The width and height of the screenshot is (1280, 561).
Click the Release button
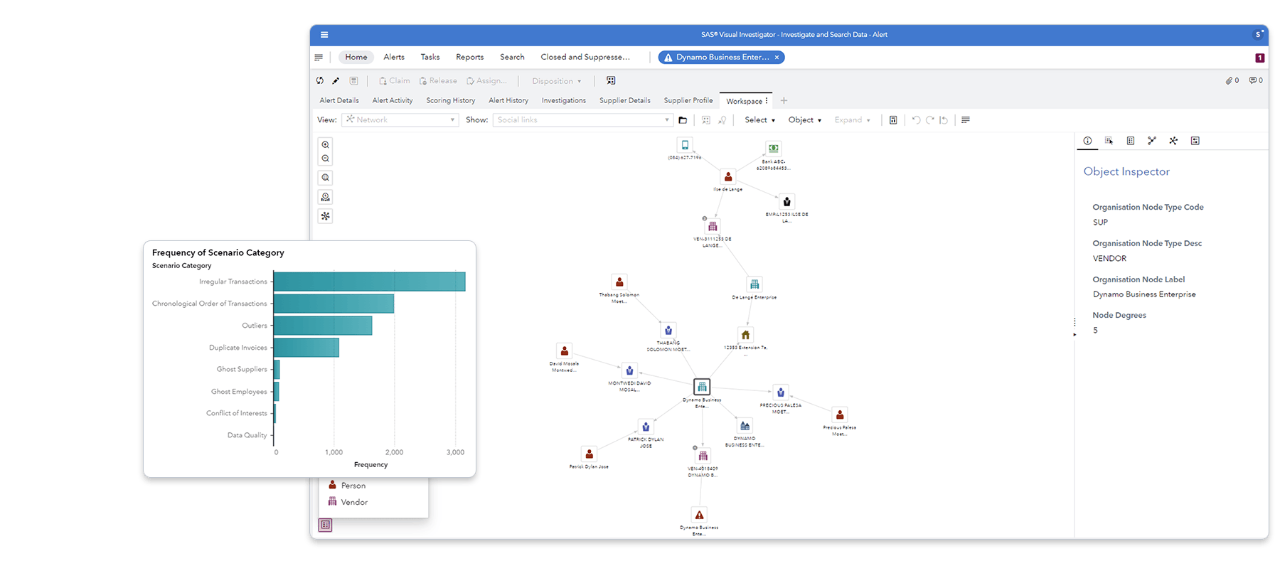pos(438,81)
